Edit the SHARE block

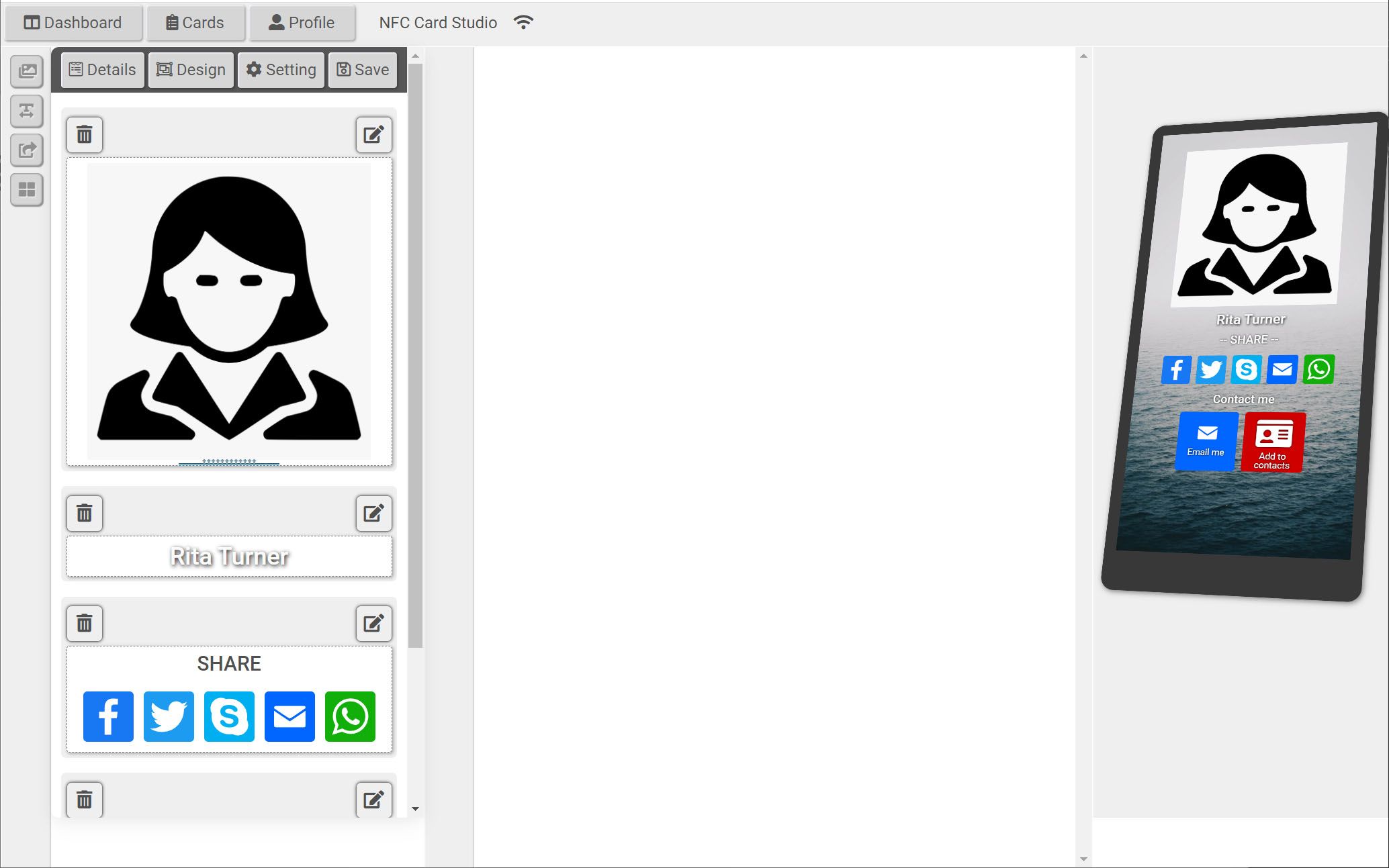(x=373, y=624)
